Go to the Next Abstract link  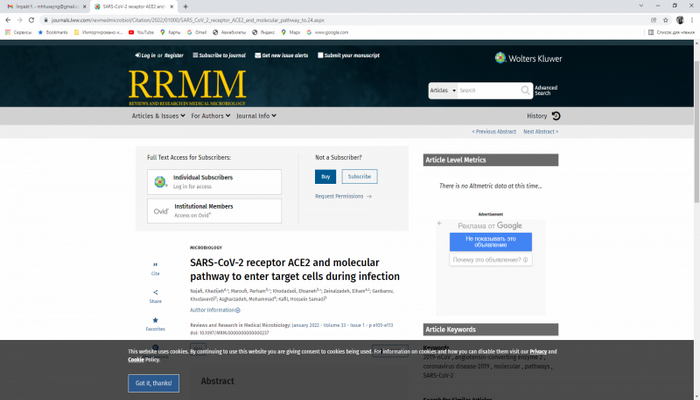coord(540,132)
